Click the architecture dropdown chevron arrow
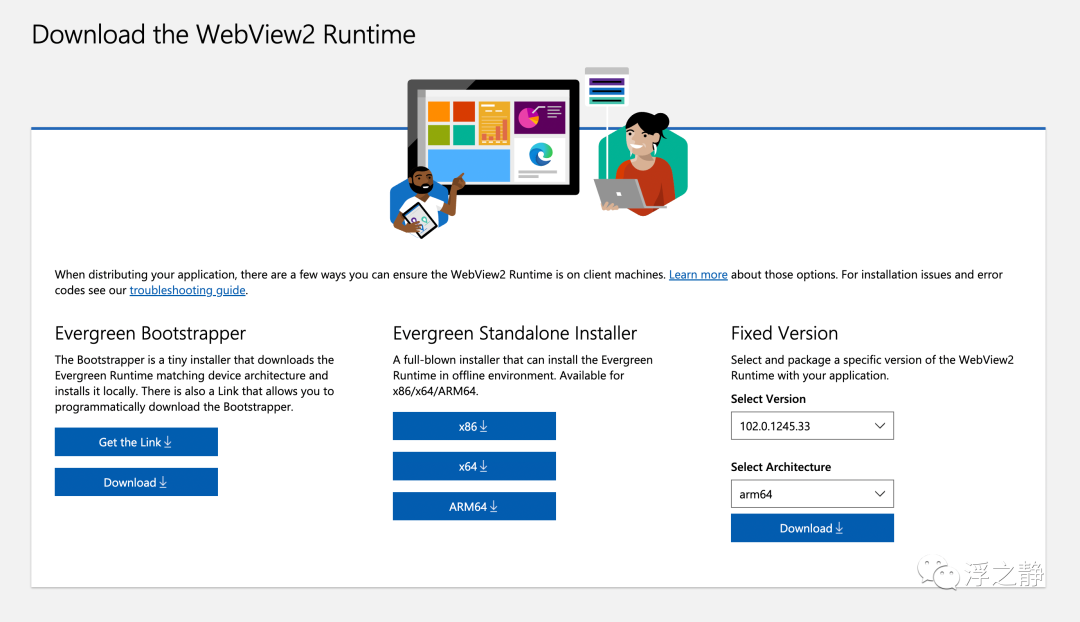This screenshot has width=1080, height=622. pyautogui.click(x=880, y=494)
